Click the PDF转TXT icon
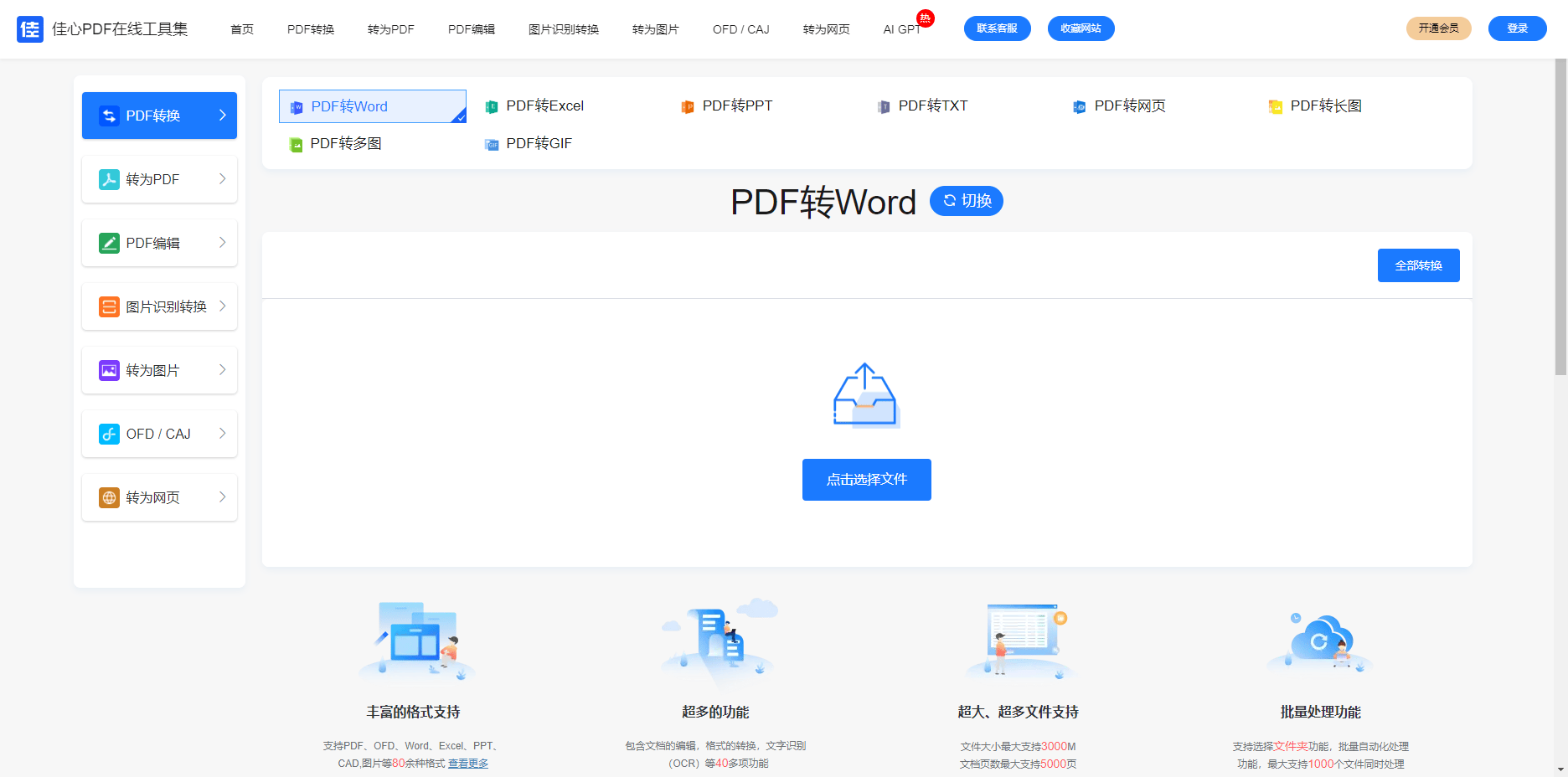 click(883, 106)
